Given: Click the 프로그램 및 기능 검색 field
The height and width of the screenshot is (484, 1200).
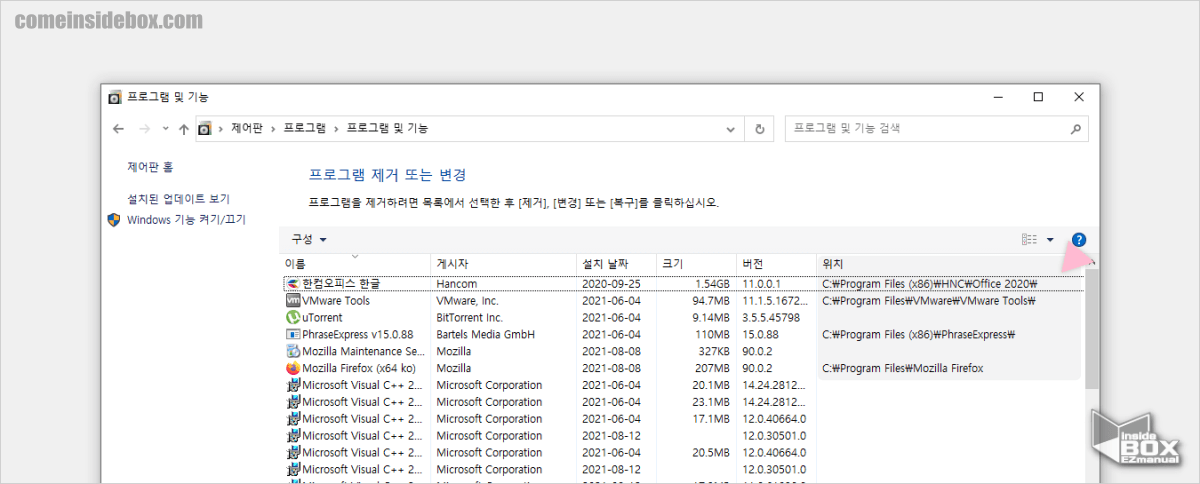Looking at the screenshot, I should pos(925,129).
